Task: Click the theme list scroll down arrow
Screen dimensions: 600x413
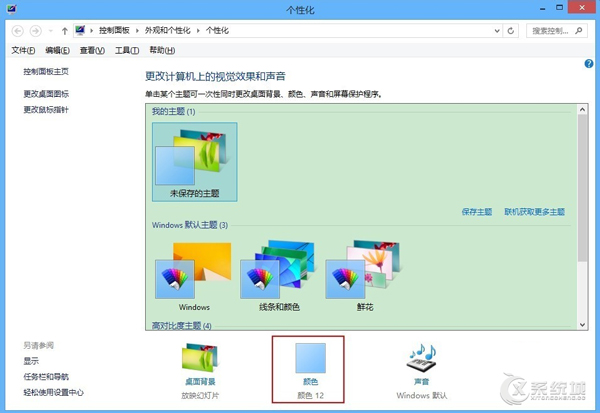Action: tap(582, 325)
